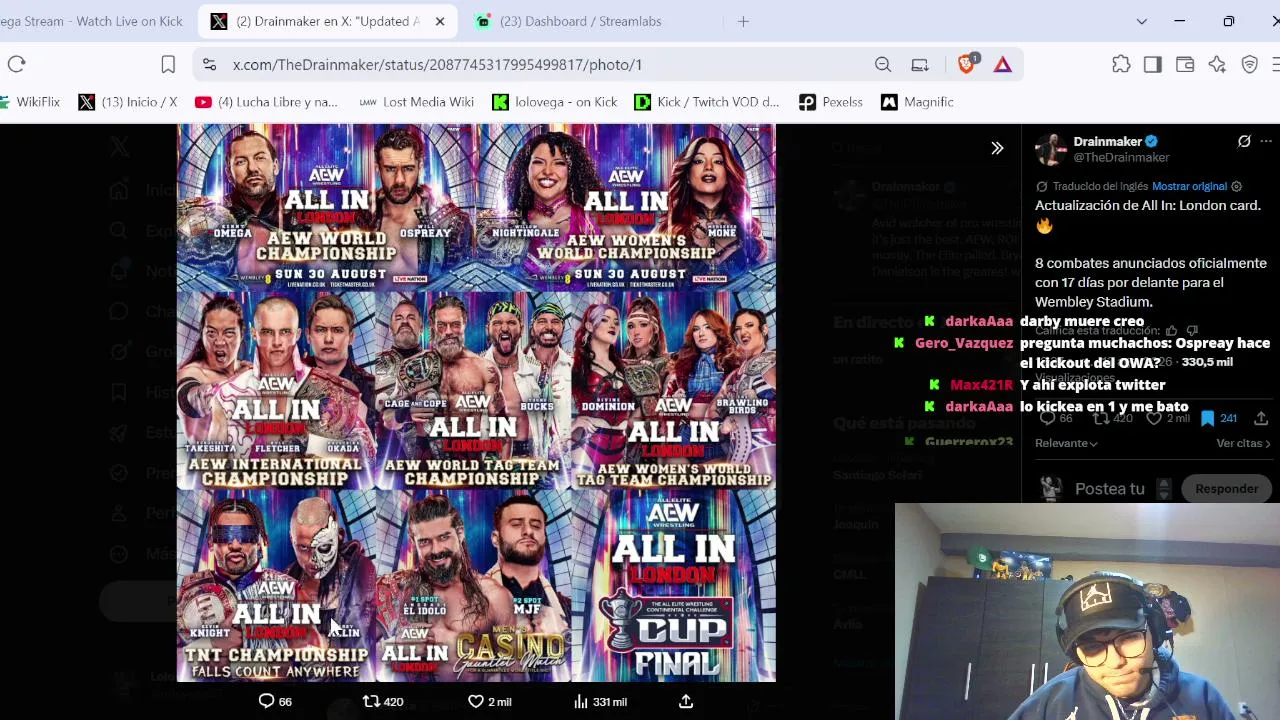This screenshot has height=720, width=1280.
Task: Open the install app icon in address bar
Action: tap(920, 64)
